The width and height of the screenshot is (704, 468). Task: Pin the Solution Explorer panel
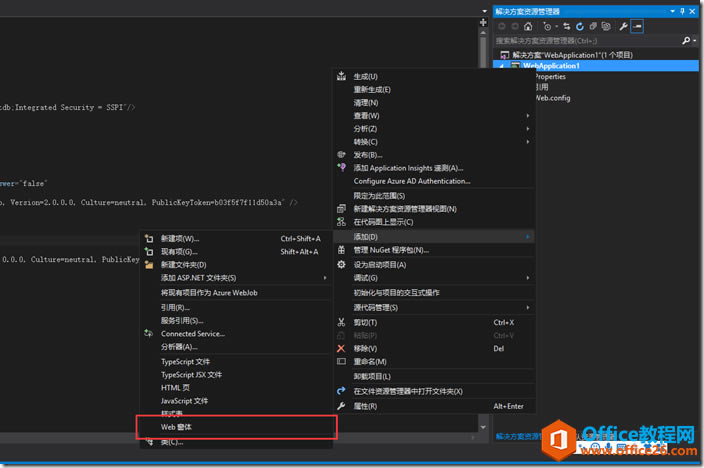(x=684, y=11)
